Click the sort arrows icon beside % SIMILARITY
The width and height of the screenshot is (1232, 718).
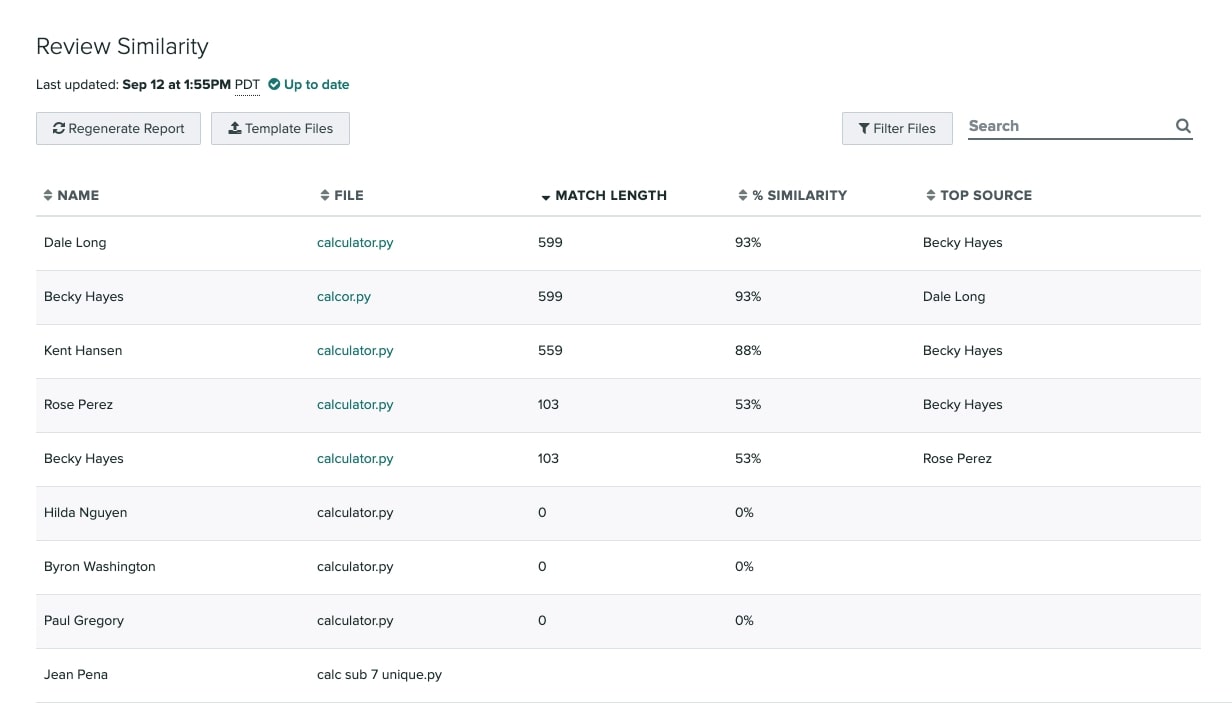[742, 196]
